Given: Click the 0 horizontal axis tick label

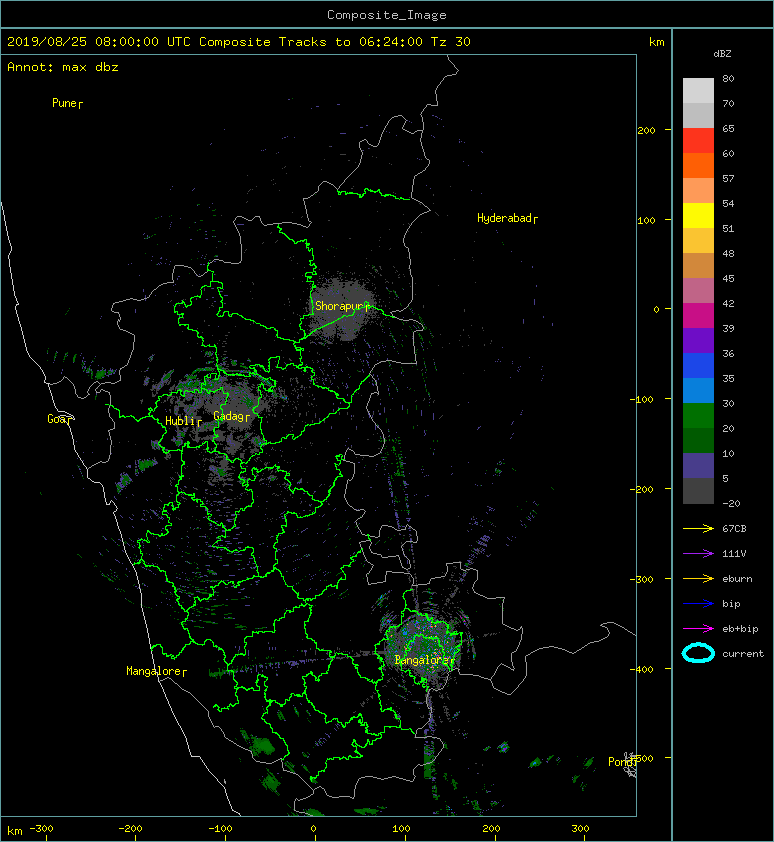Looking at the screenshot, I should (x=314, y=829).
